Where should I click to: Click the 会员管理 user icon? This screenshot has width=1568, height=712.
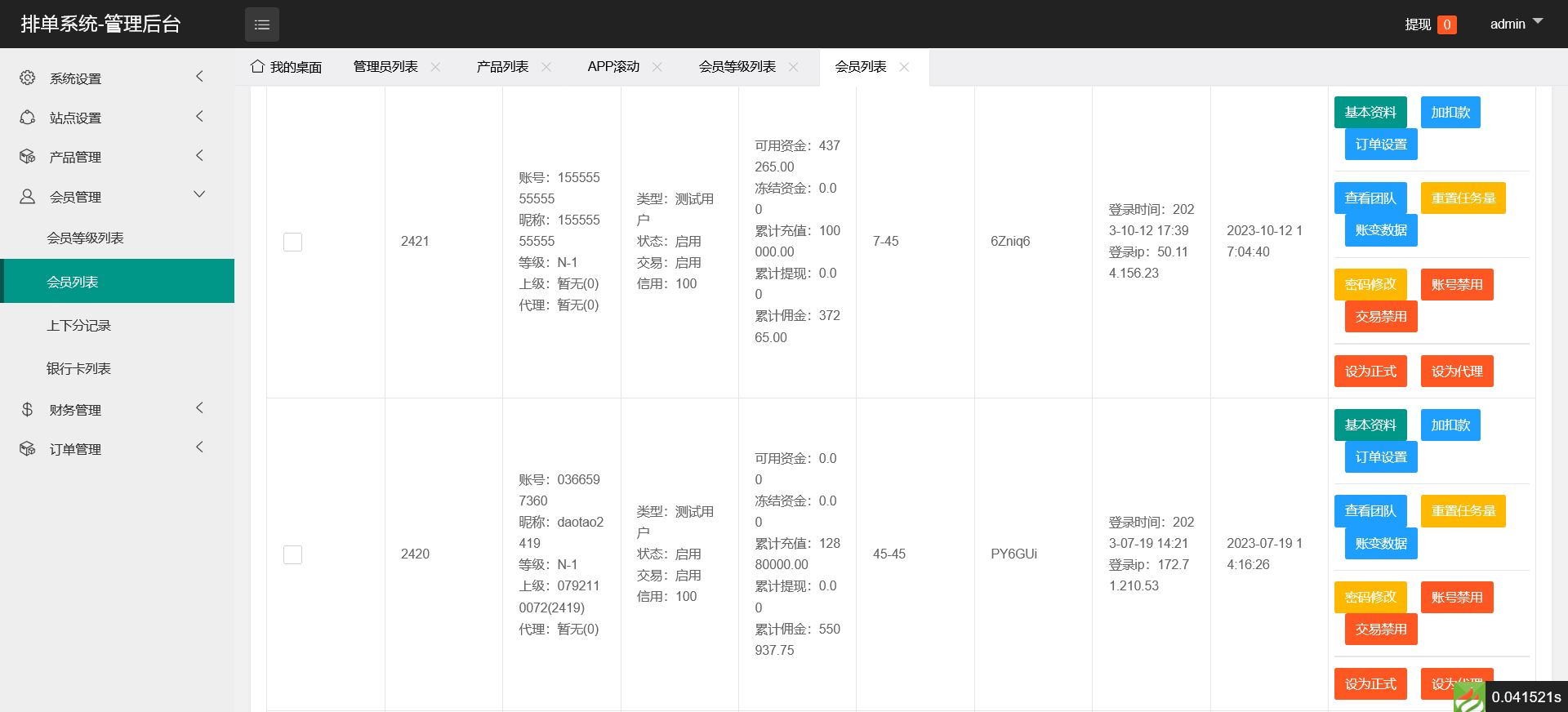[28, 197]
